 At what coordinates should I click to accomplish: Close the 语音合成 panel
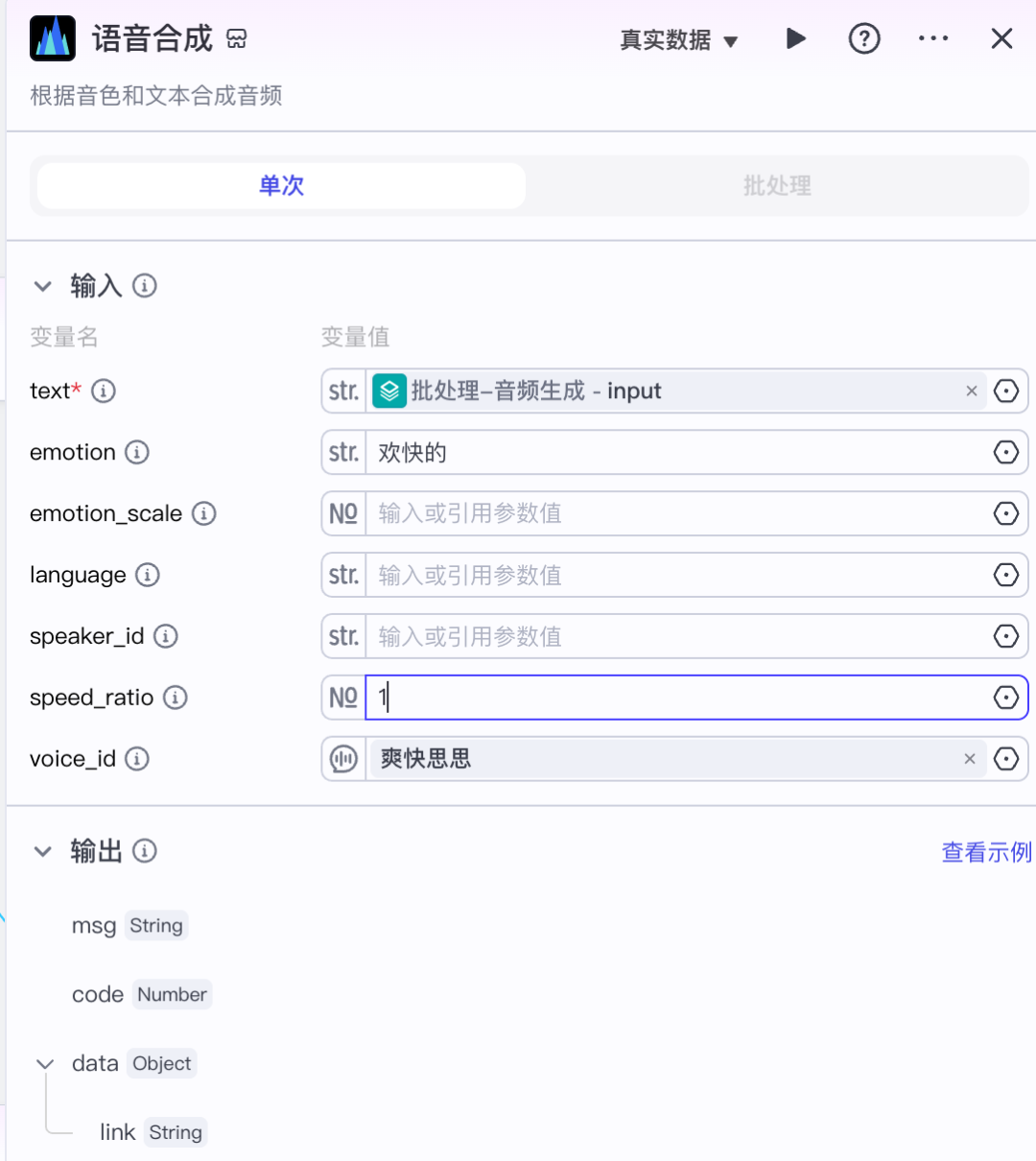[x=1001, y=38]
